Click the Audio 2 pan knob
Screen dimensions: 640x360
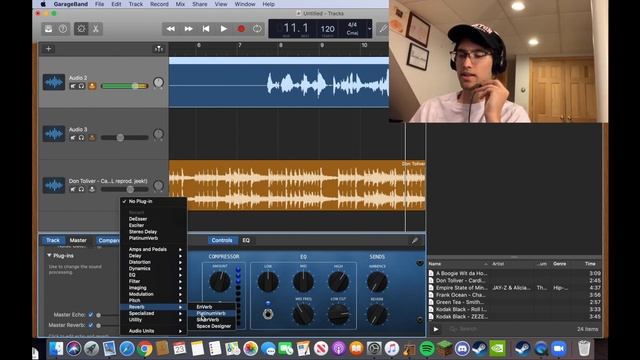pos(158,82)
